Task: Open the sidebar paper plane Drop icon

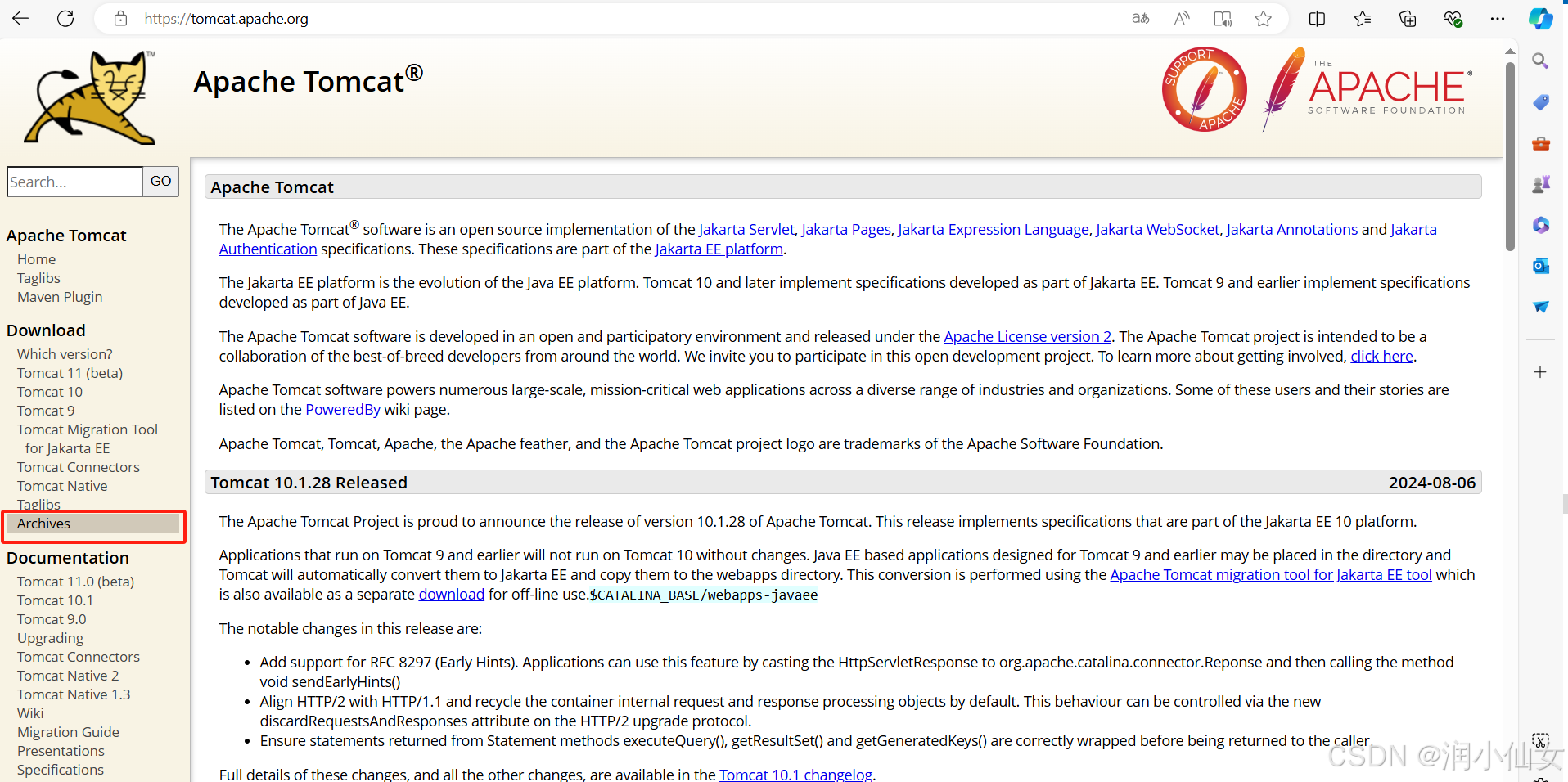Action: [1540, 307]
